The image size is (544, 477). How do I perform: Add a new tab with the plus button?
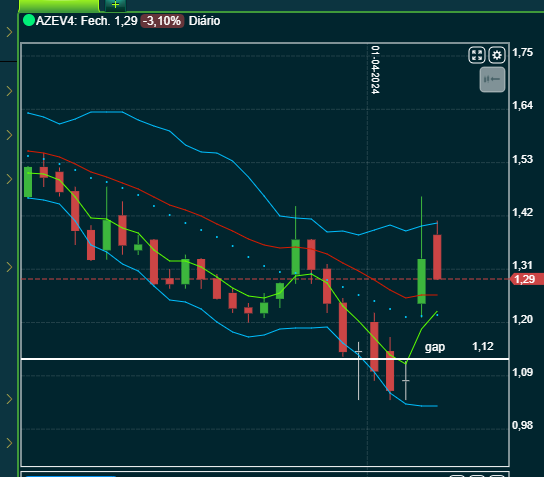point(115,5)
